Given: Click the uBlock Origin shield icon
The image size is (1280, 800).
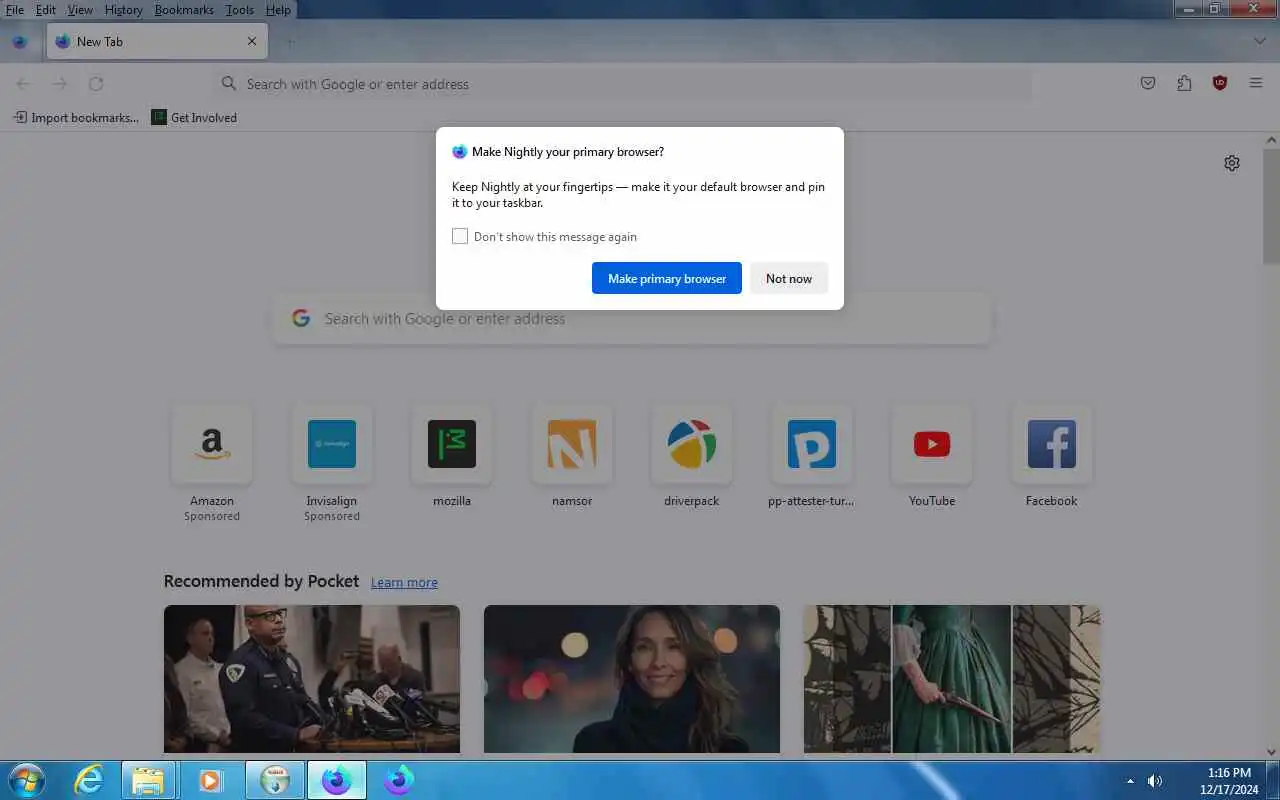Looking at the screenshot, I should (x=1220, y=84).
